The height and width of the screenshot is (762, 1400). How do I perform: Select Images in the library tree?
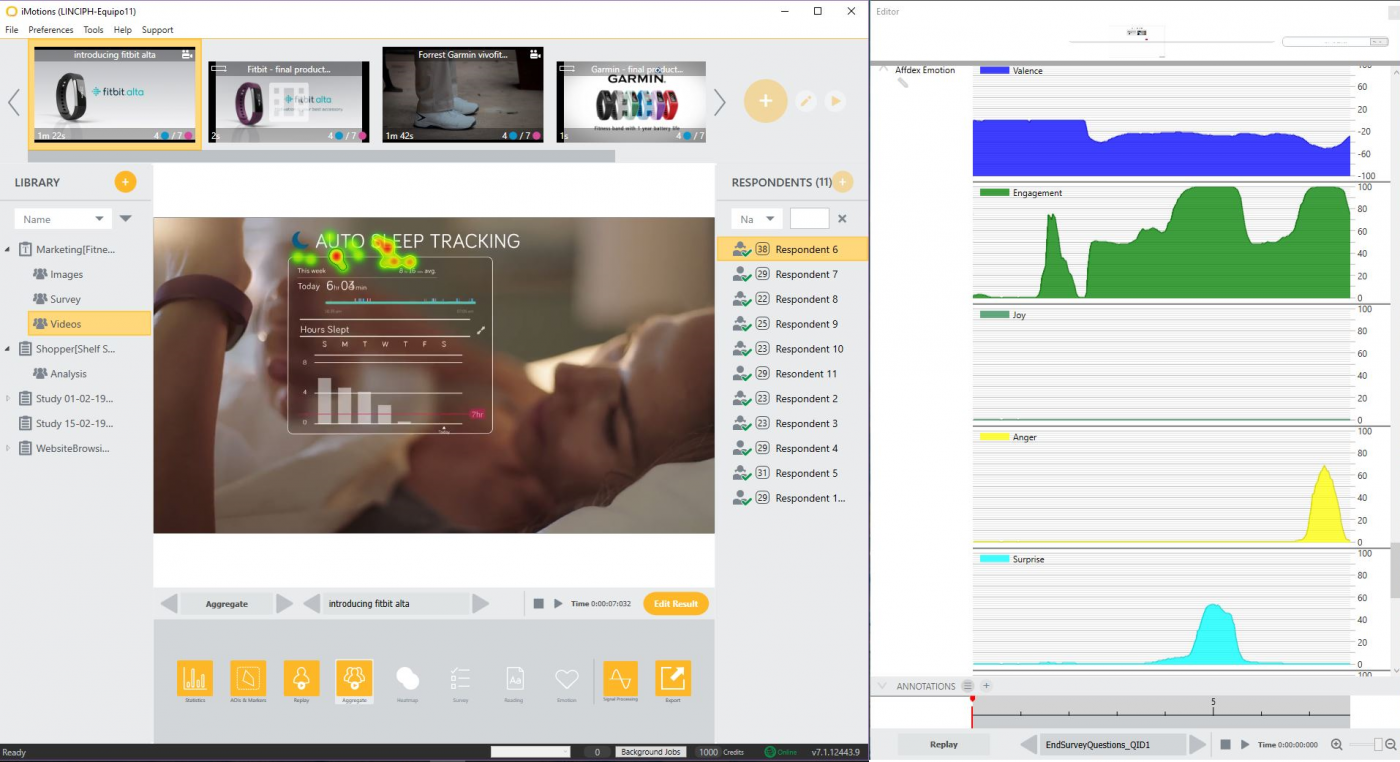(67, 274)
